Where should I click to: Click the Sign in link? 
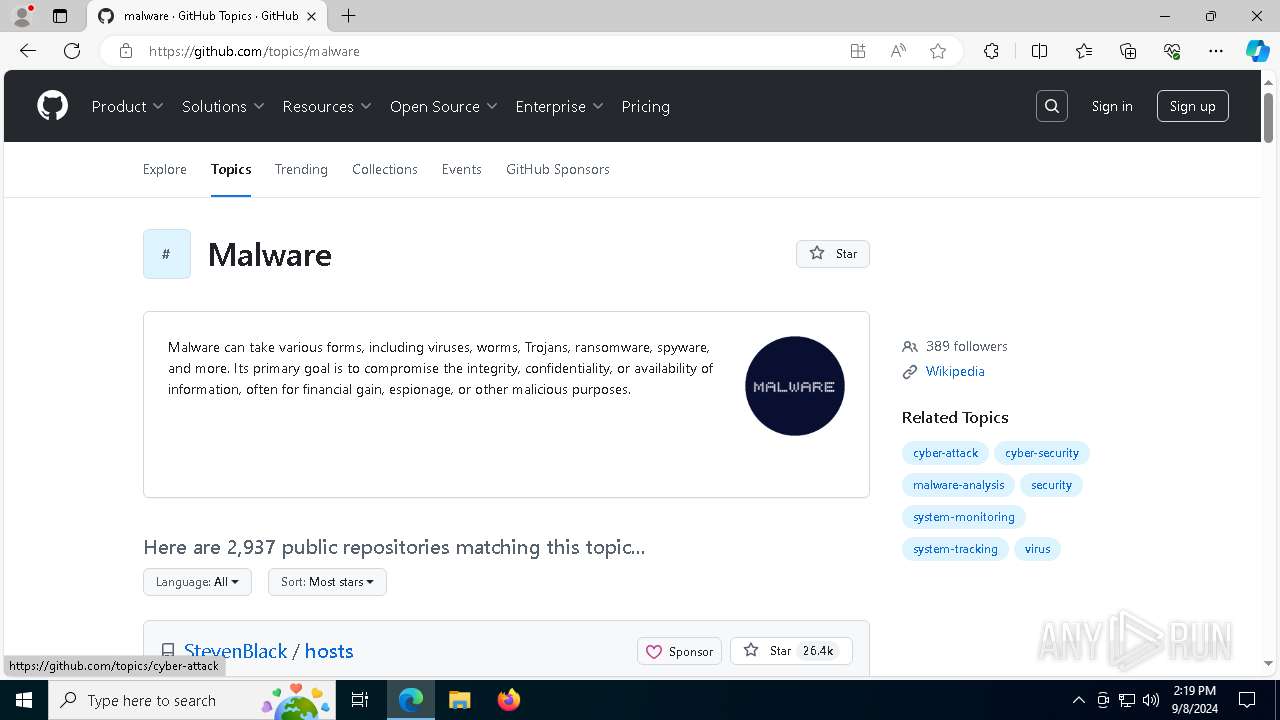1112,106
